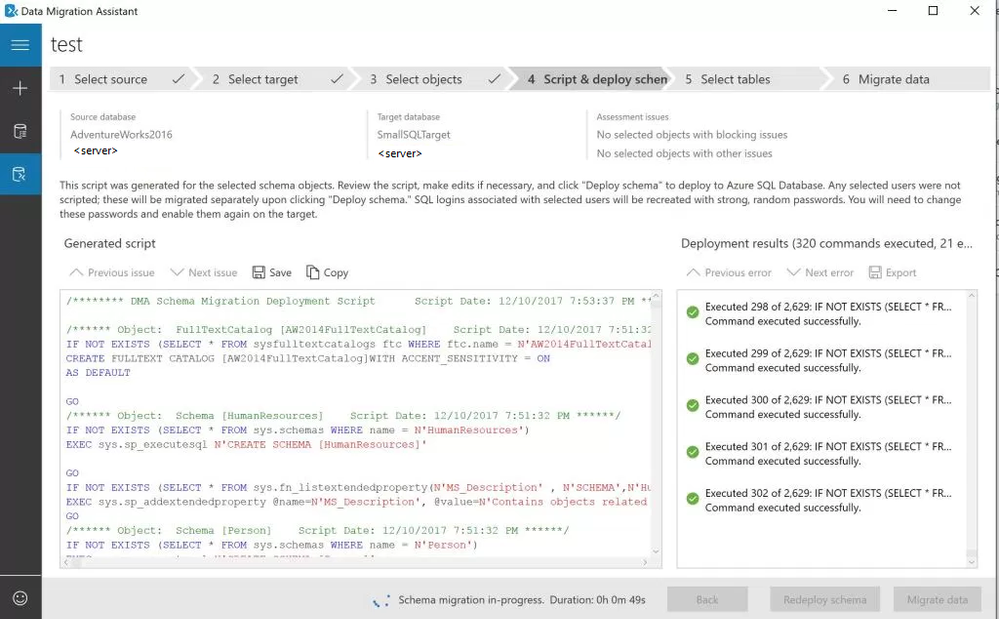The image size is (999, 619).
Task: Click the Next error down arrow
Action: coord(793,273)
